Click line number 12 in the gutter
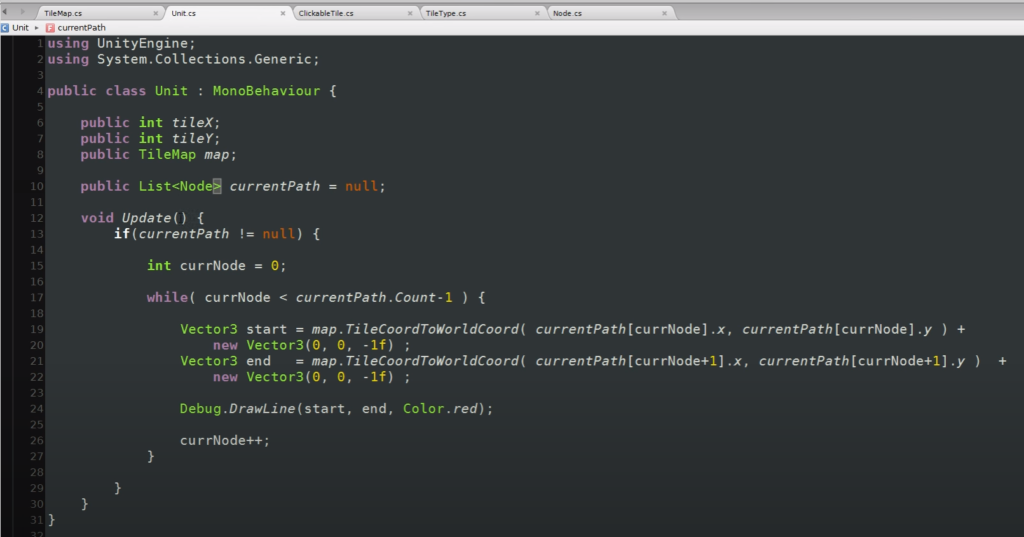1024x537 pixels. click(37, 218)
